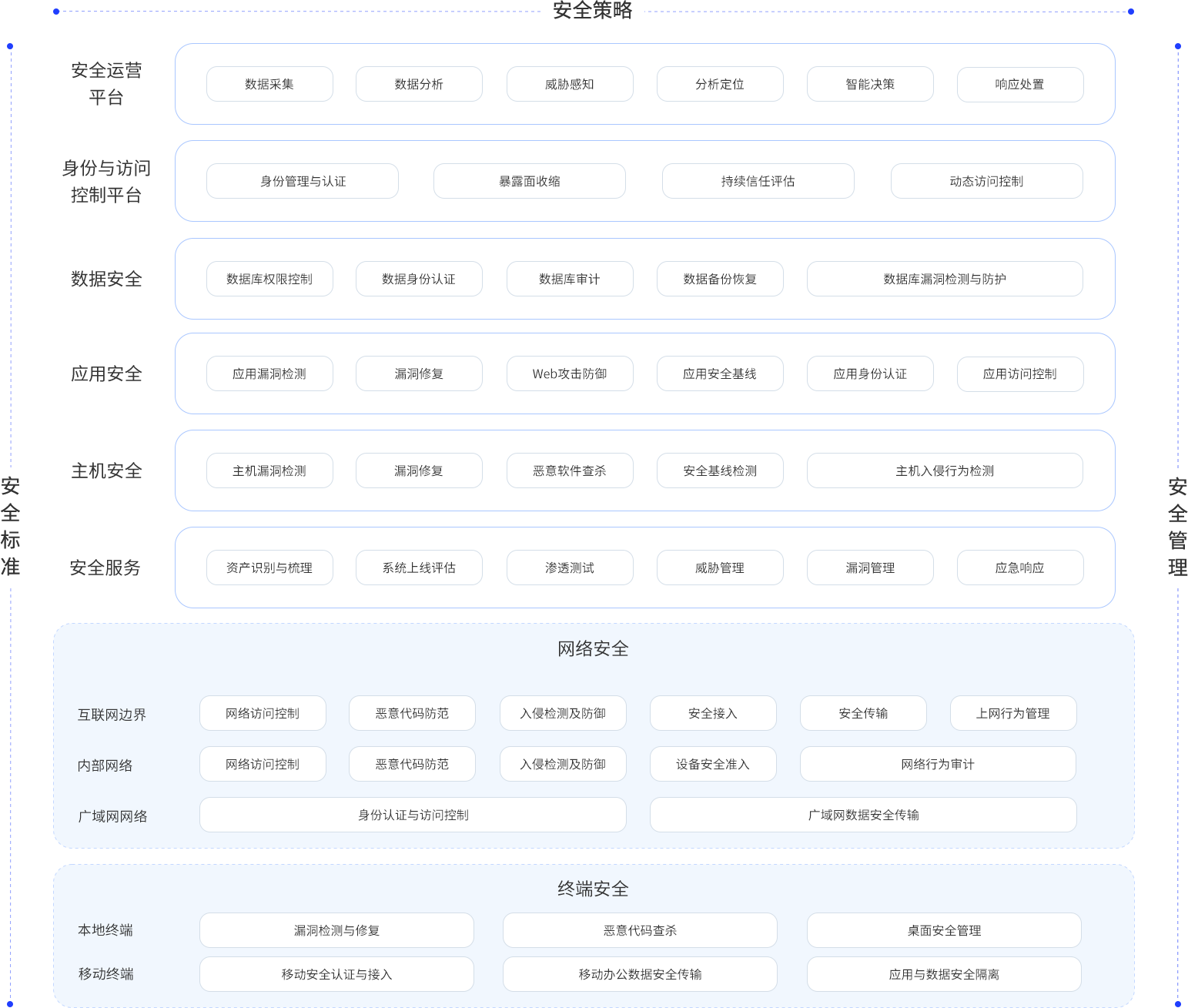Choose the 智能决策 box
This screenshot has height=1008, width=1188.
[870, 84]
